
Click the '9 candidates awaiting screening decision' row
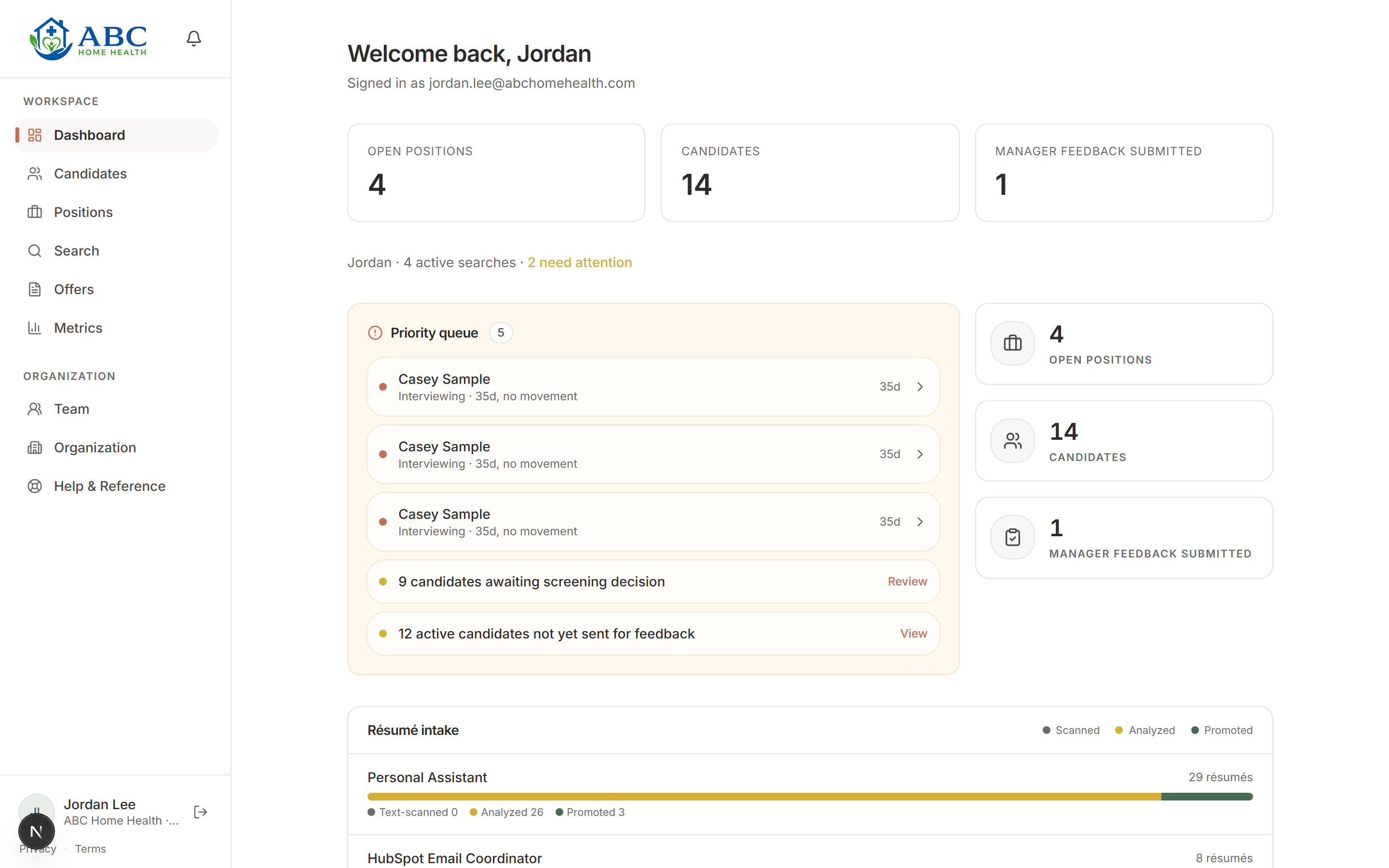653,582
